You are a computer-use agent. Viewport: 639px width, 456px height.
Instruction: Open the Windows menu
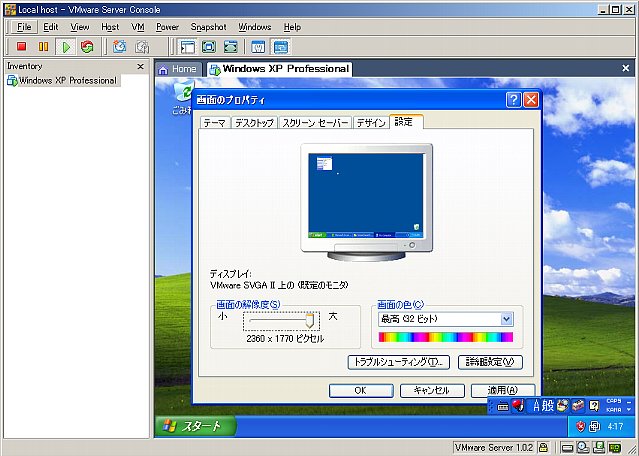pyautogui.click(x=255, y=27)
